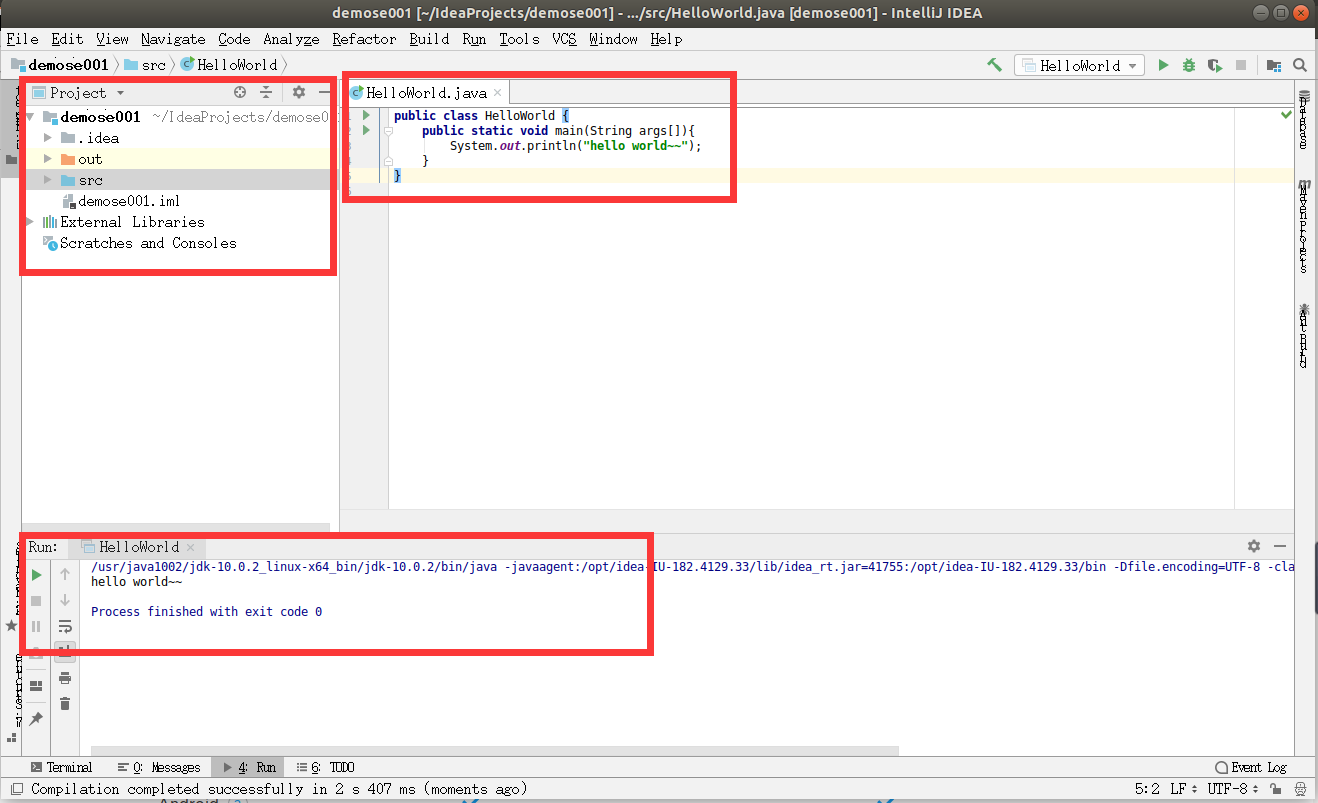Open the 0: Messages tool window
This screenshot has height=803, width=1318.
click(159, 767)
